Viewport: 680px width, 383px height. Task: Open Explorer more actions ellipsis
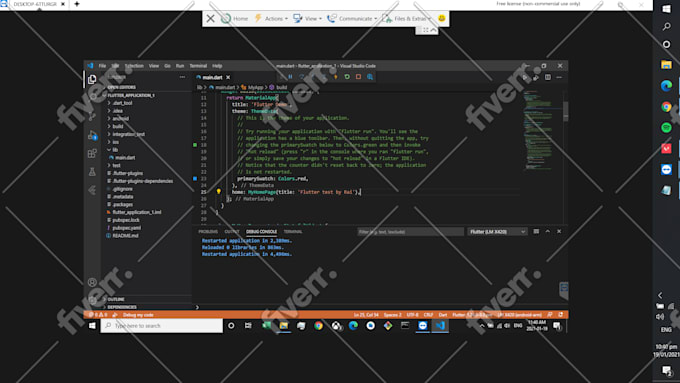point(183,77)
